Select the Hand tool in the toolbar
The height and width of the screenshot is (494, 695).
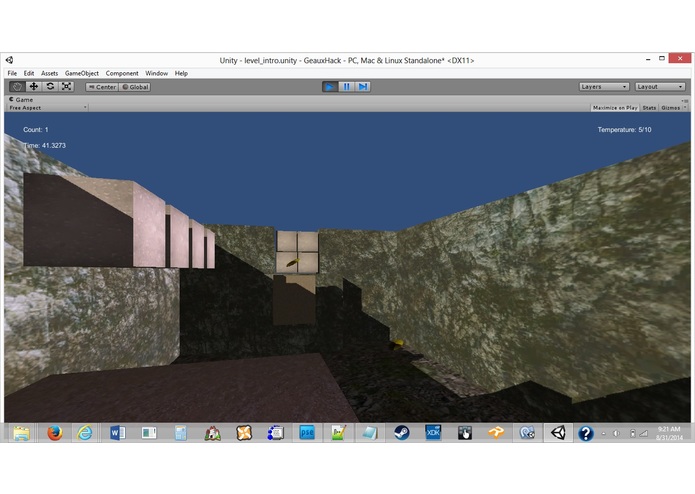point(17,86)
